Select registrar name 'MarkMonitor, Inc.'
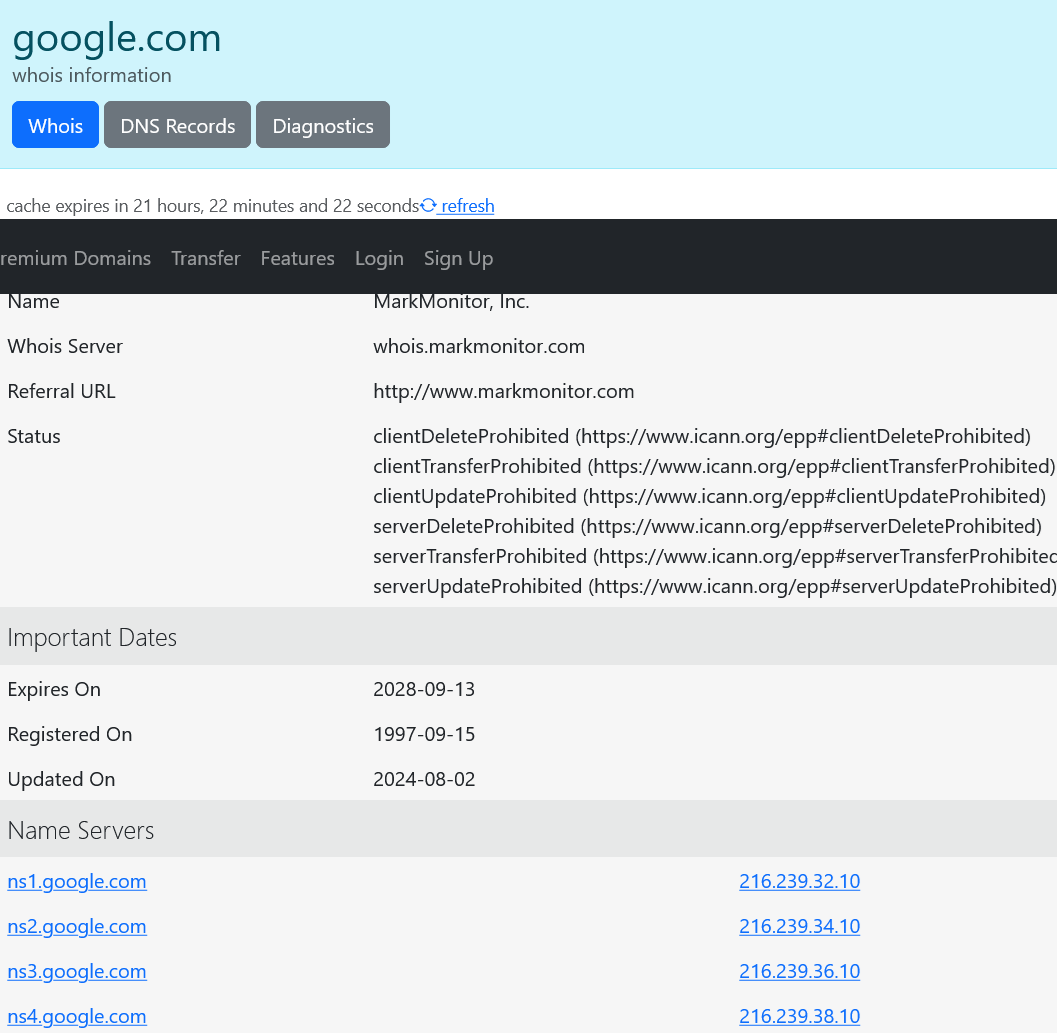Image resolution: width=1057 pixels, height=1033 pixels. pyautogui.click(x=452, y=301)
